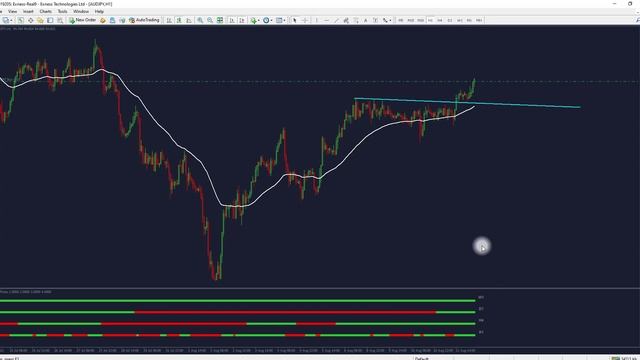The height and width of the screenshot is (360, 640).
Task: Open the Insert menu
Action: 28,11
